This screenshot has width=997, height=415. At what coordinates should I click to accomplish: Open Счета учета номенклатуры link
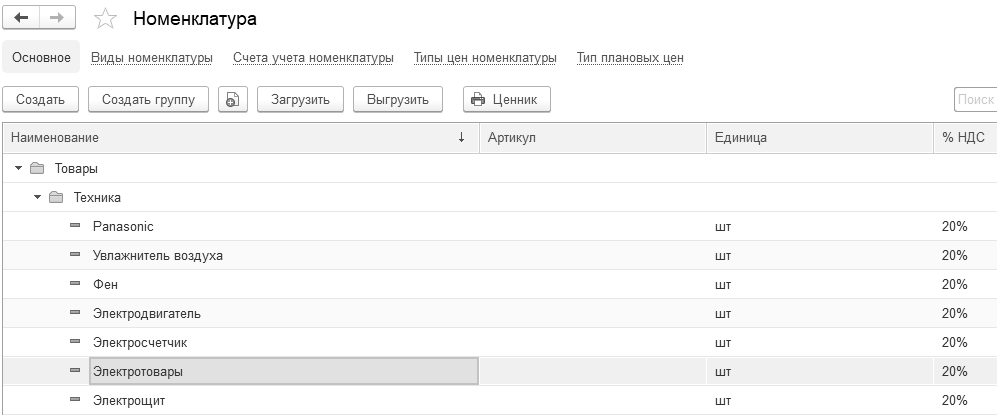313,58
